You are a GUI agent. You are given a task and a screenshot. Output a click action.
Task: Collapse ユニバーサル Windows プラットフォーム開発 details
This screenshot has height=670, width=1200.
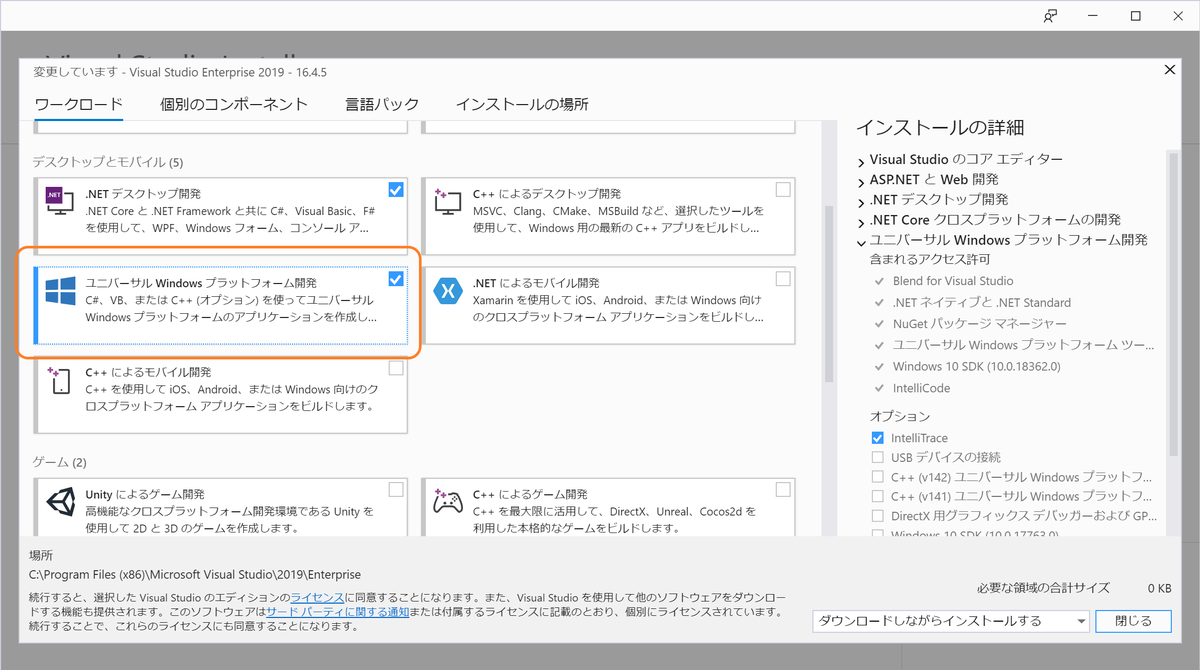click(x=861, y=241)
